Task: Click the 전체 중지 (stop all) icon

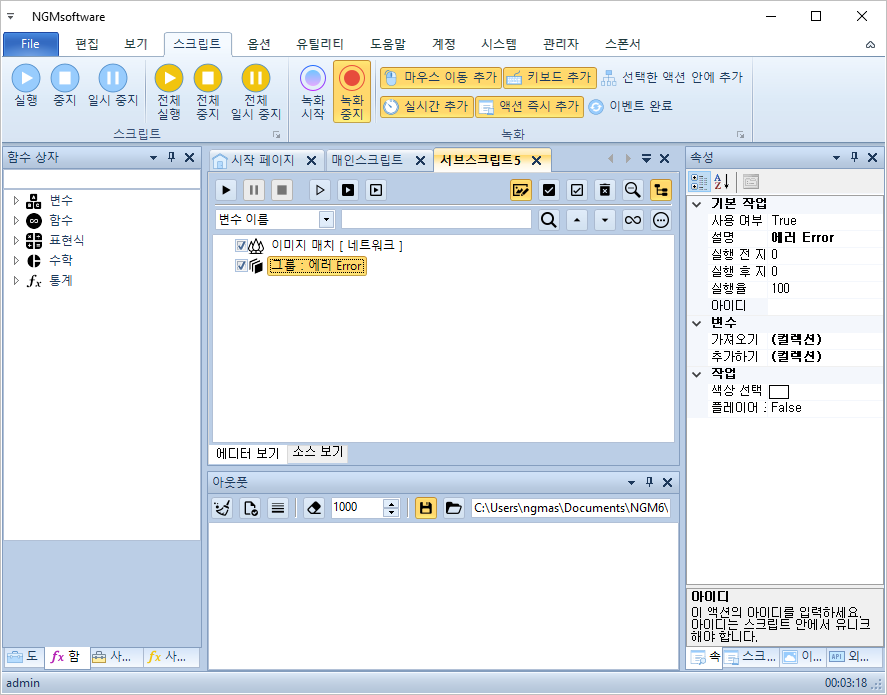Action: coord(208,78)
